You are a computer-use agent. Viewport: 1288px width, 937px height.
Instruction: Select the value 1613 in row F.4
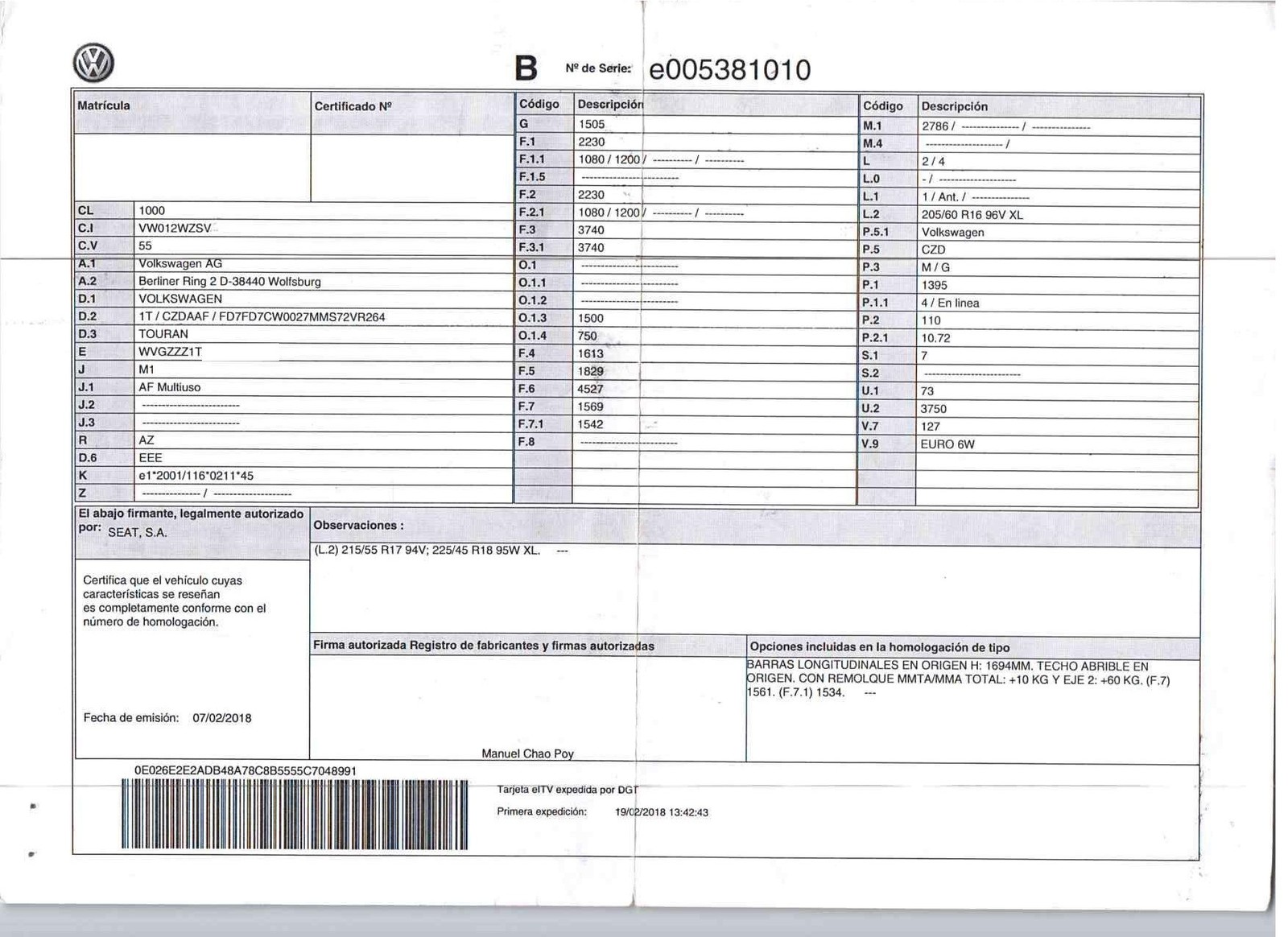tap(591, 353)
